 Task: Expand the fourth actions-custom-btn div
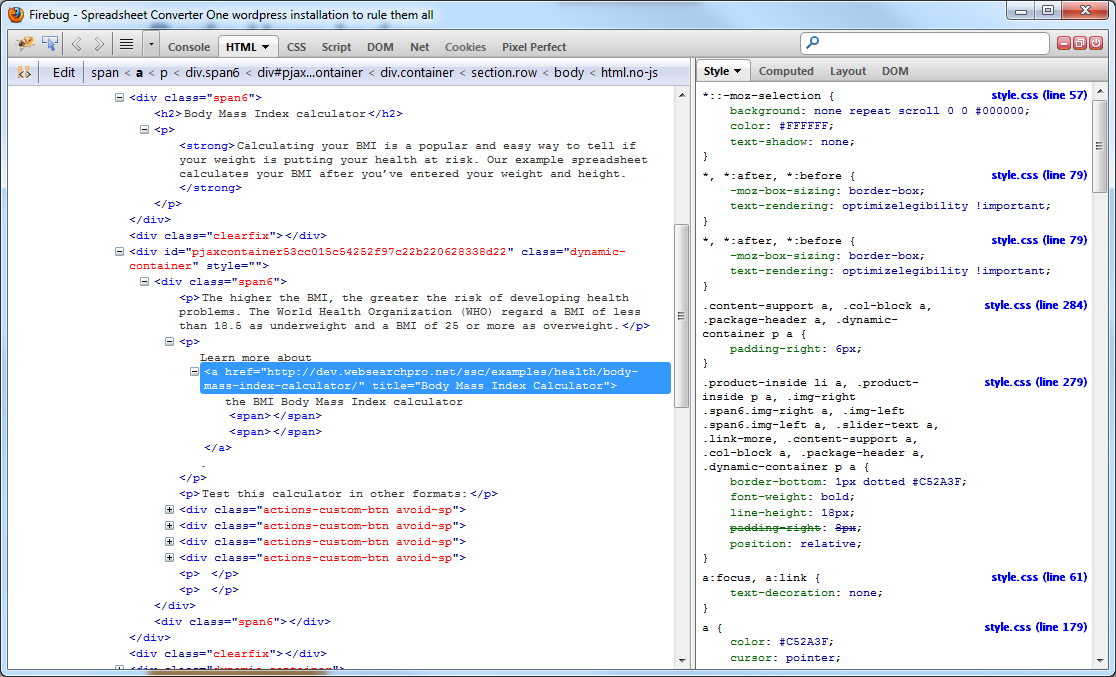pos(169,557)
